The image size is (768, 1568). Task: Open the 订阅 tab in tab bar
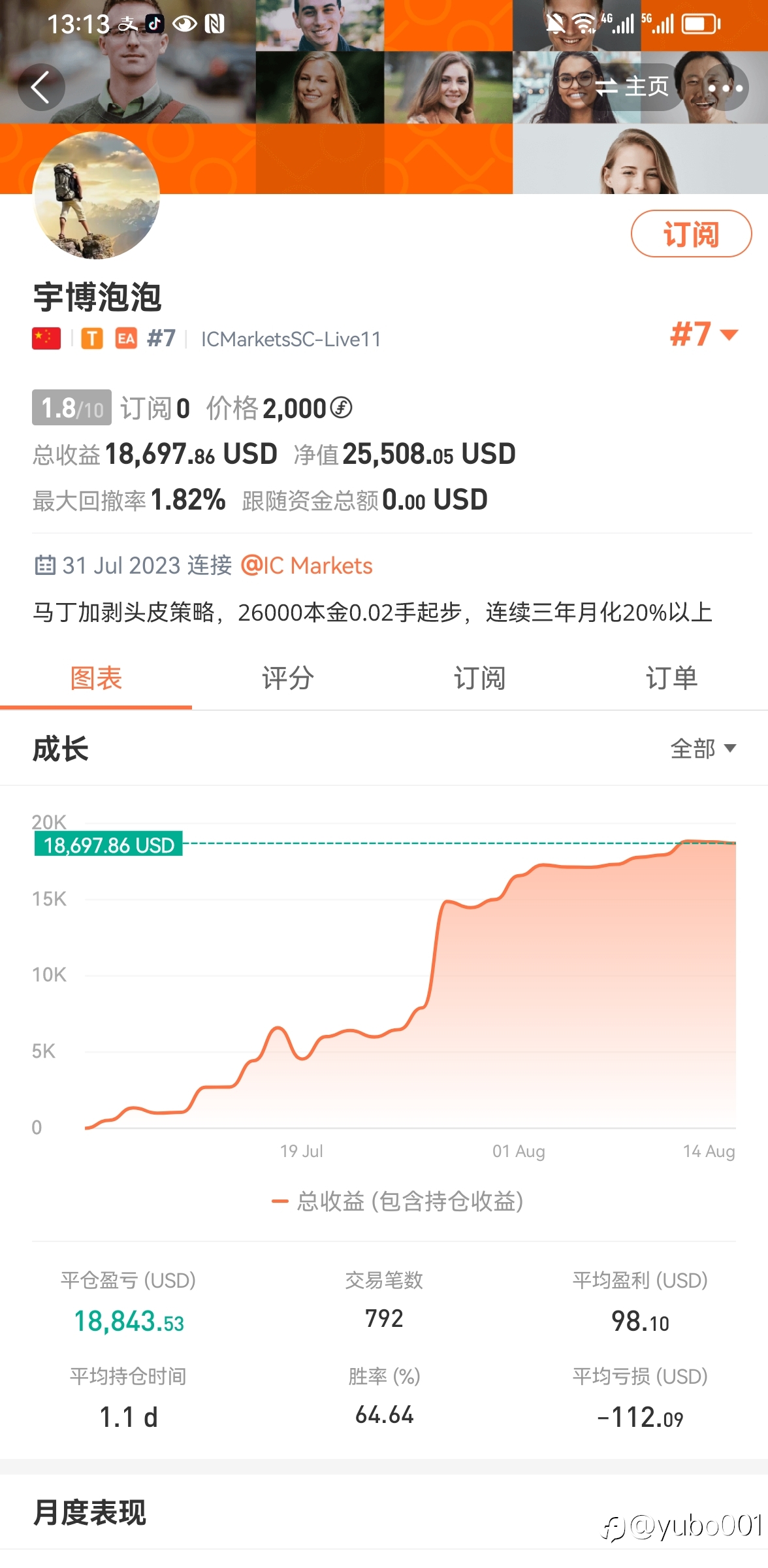480,678
